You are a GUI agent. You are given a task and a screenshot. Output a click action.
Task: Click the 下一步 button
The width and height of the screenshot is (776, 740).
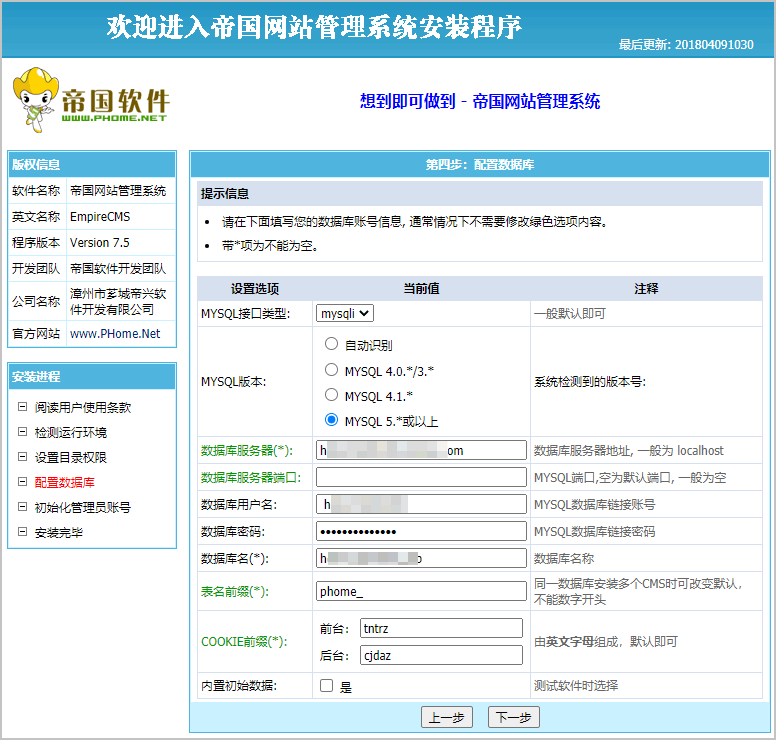[514, 717]
